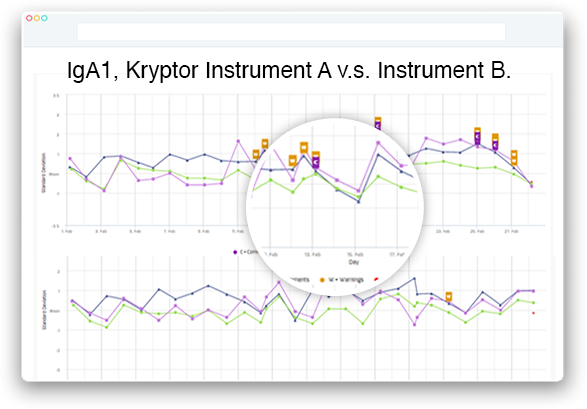Select the red data point in lower chart
587x409 pixels.
[533, 313]
